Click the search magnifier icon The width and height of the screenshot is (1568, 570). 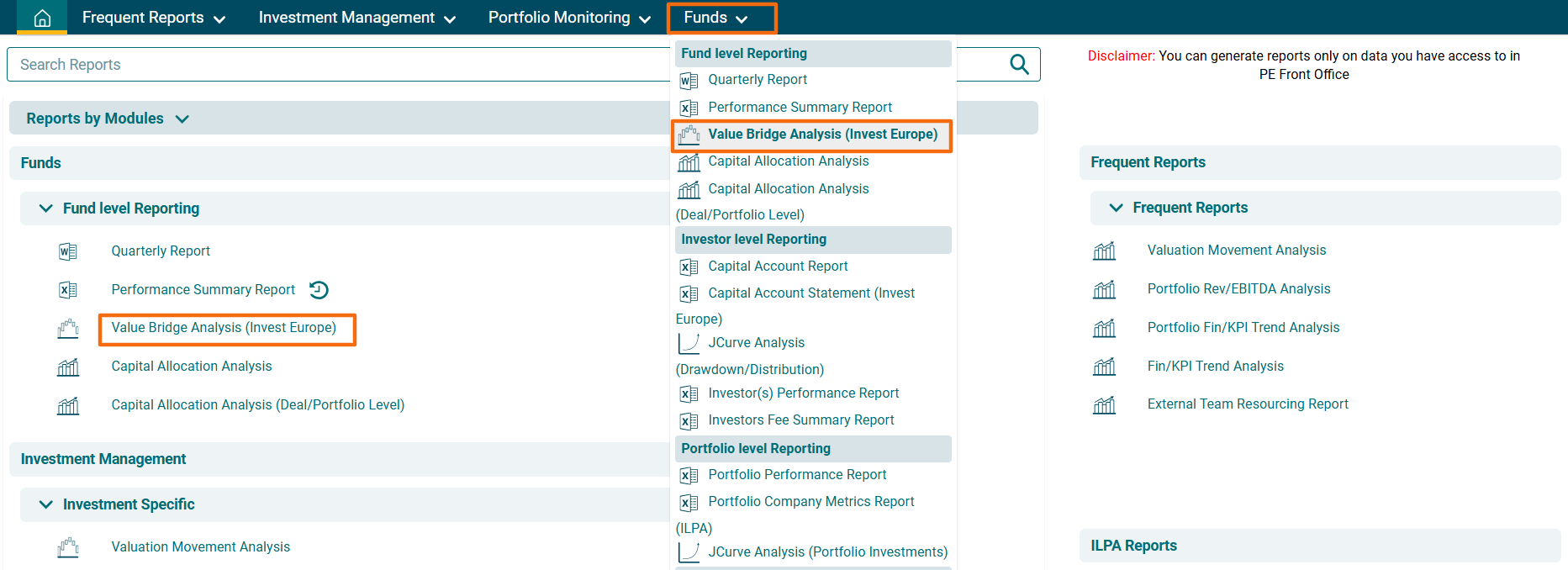coord(1019,65)
